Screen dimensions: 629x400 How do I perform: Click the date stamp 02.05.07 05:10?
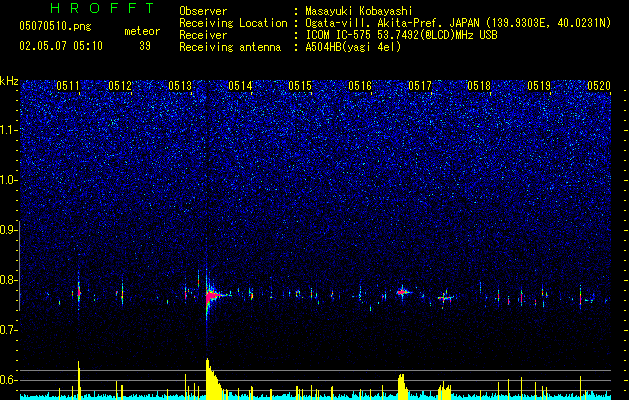[61, 46]
